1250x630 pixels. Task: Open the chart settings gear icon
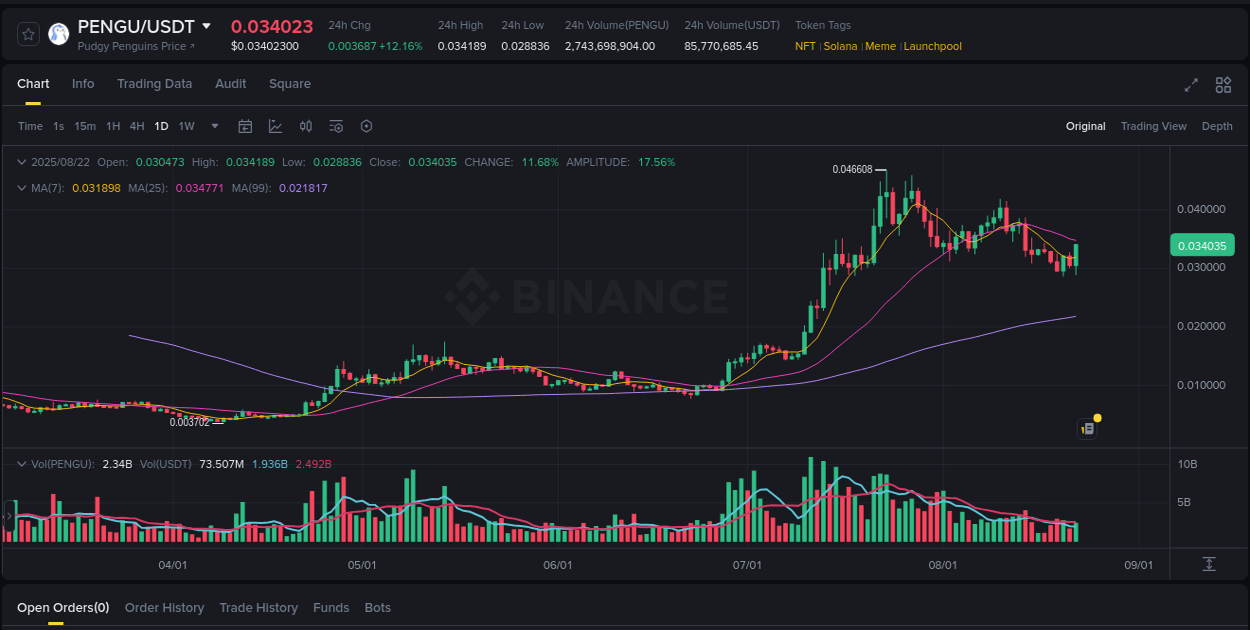tap(366, 126)
